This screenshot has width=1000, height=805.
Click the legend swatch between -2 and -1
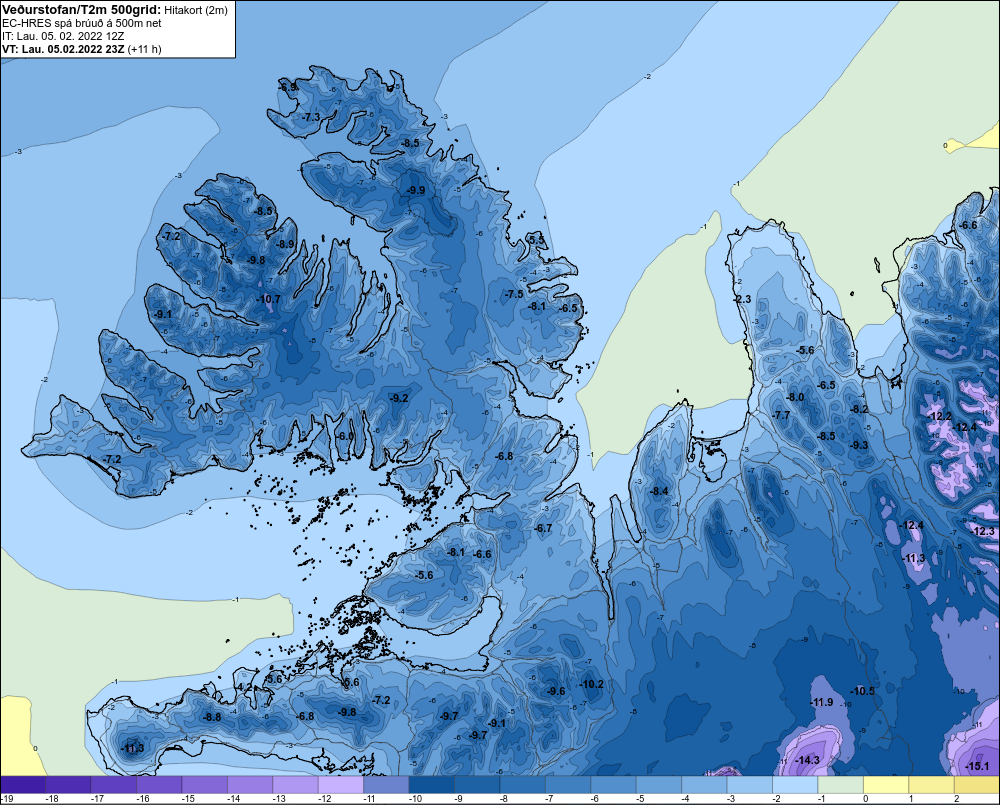tap(795, 784)
